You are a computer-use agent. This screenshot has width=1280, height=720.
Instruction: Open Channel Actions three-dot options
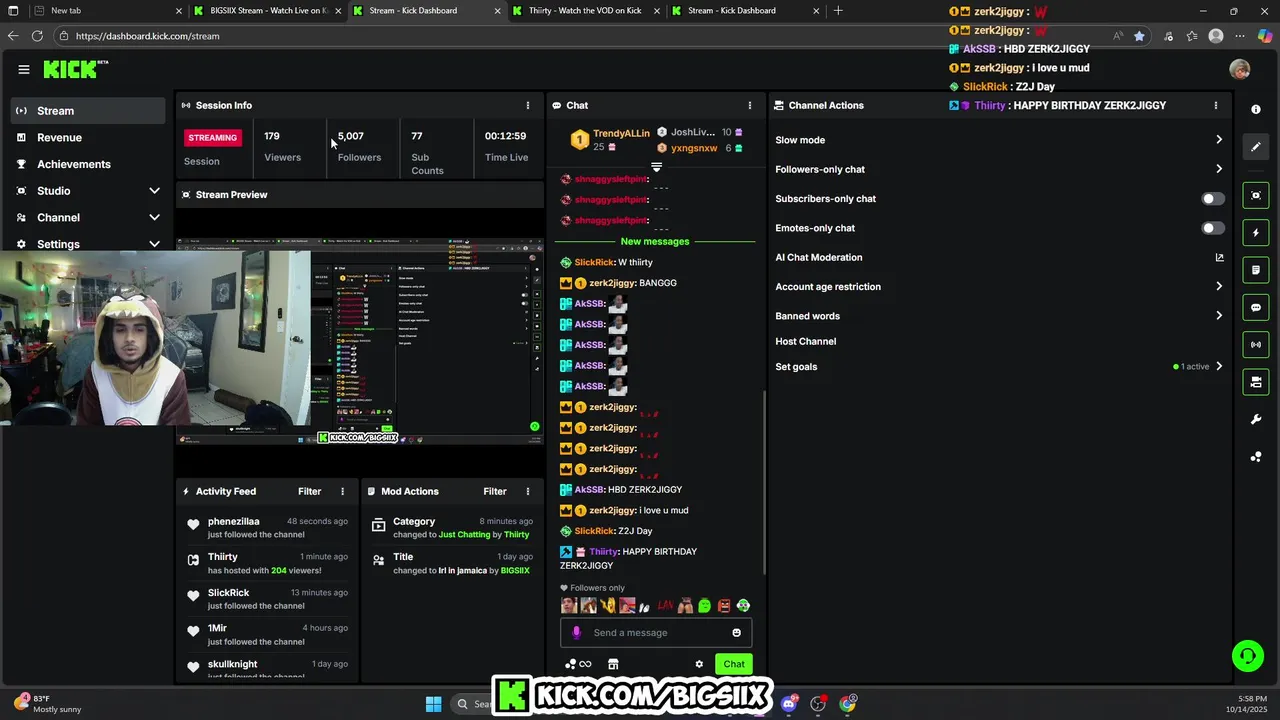(1216, 105)
